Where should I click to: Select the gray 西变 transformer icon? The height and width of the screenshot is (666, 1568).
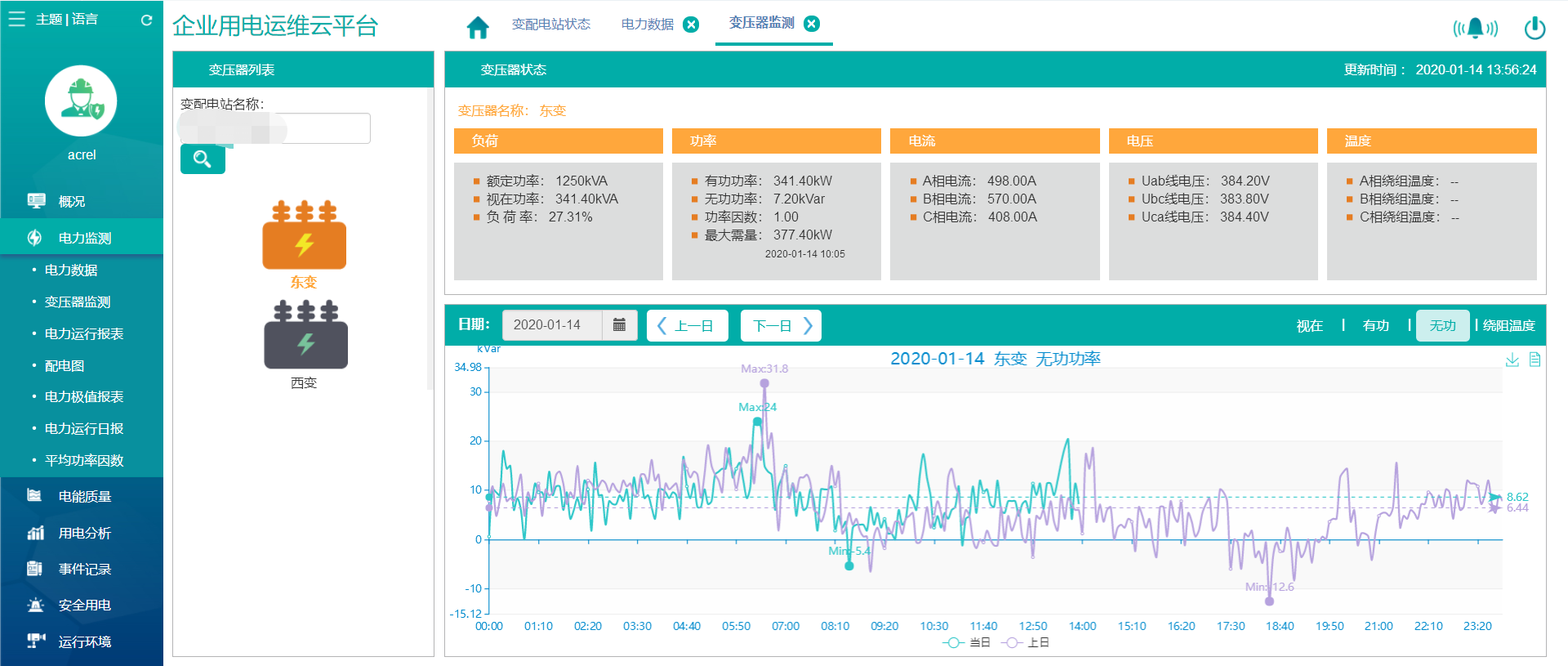click(x=305, y=335)
